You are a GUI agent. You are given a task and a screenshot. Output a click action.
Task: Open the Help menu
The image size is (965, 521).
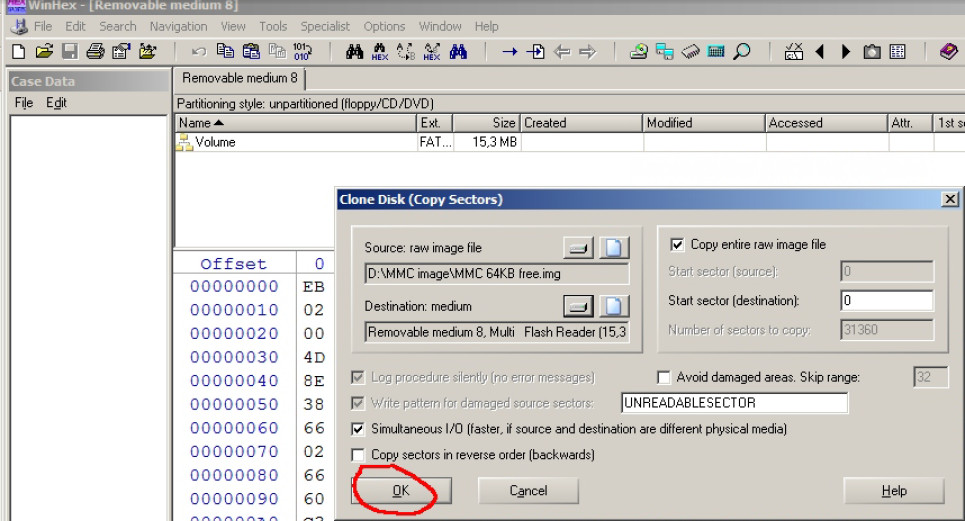(x=486, y=26)
